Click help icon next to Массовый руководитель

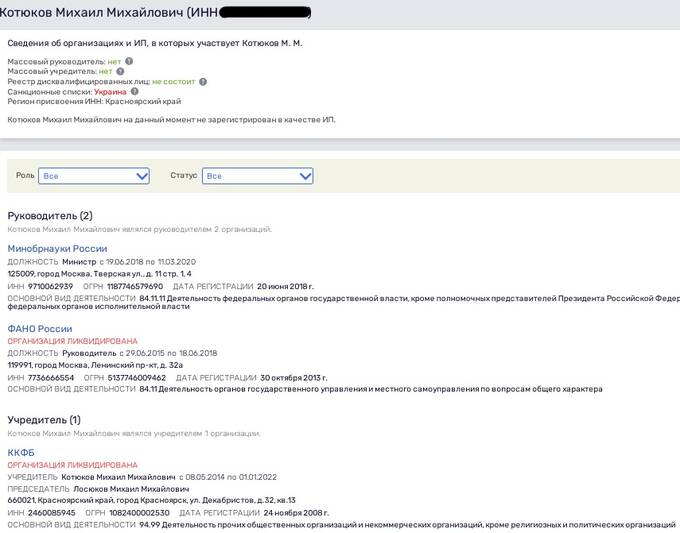point(129,61)
